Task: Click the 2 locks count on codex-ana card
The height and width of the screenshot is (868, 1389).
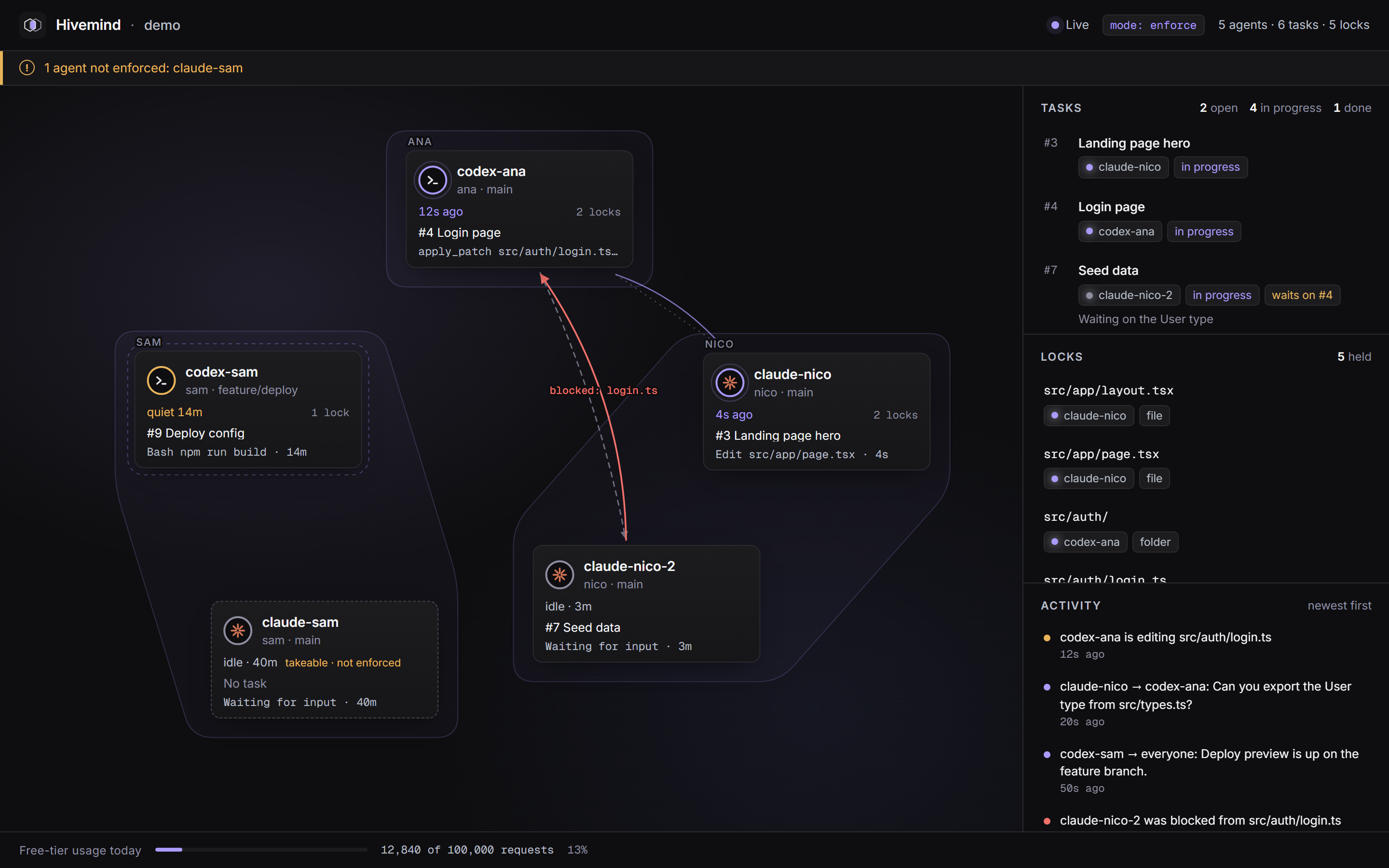Action: [598, 212]
